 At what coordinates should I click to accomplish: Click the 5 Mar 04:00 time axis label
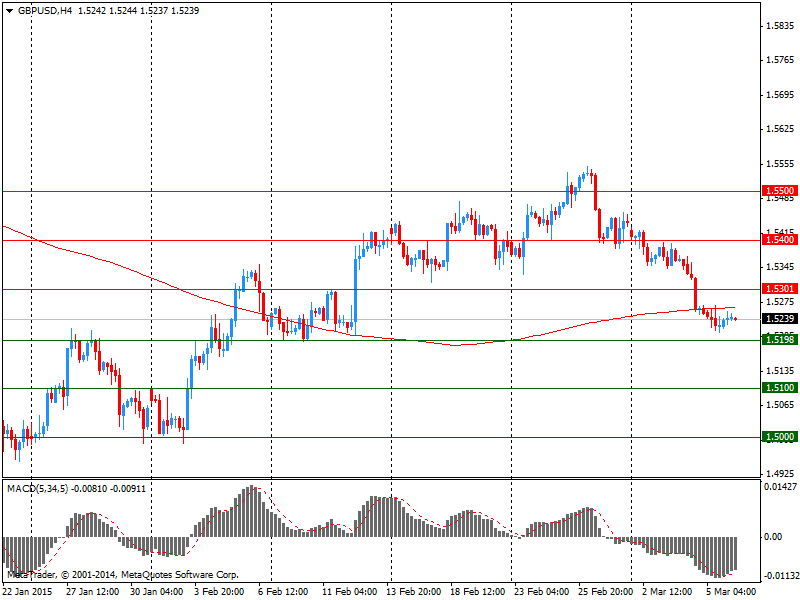(731, 592)
